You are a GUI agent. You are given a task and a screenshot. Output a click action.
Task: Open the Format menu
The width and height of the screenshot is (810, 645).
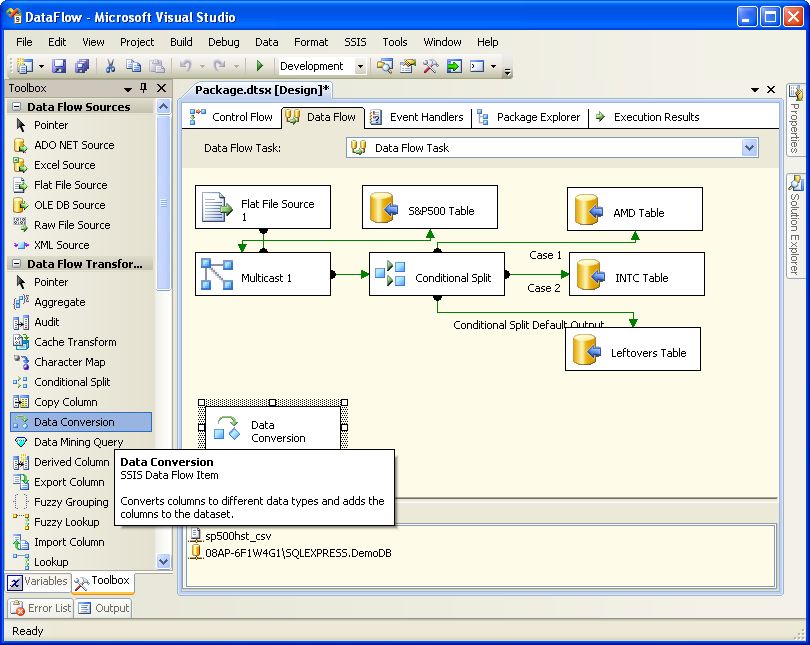pos(311,42)
